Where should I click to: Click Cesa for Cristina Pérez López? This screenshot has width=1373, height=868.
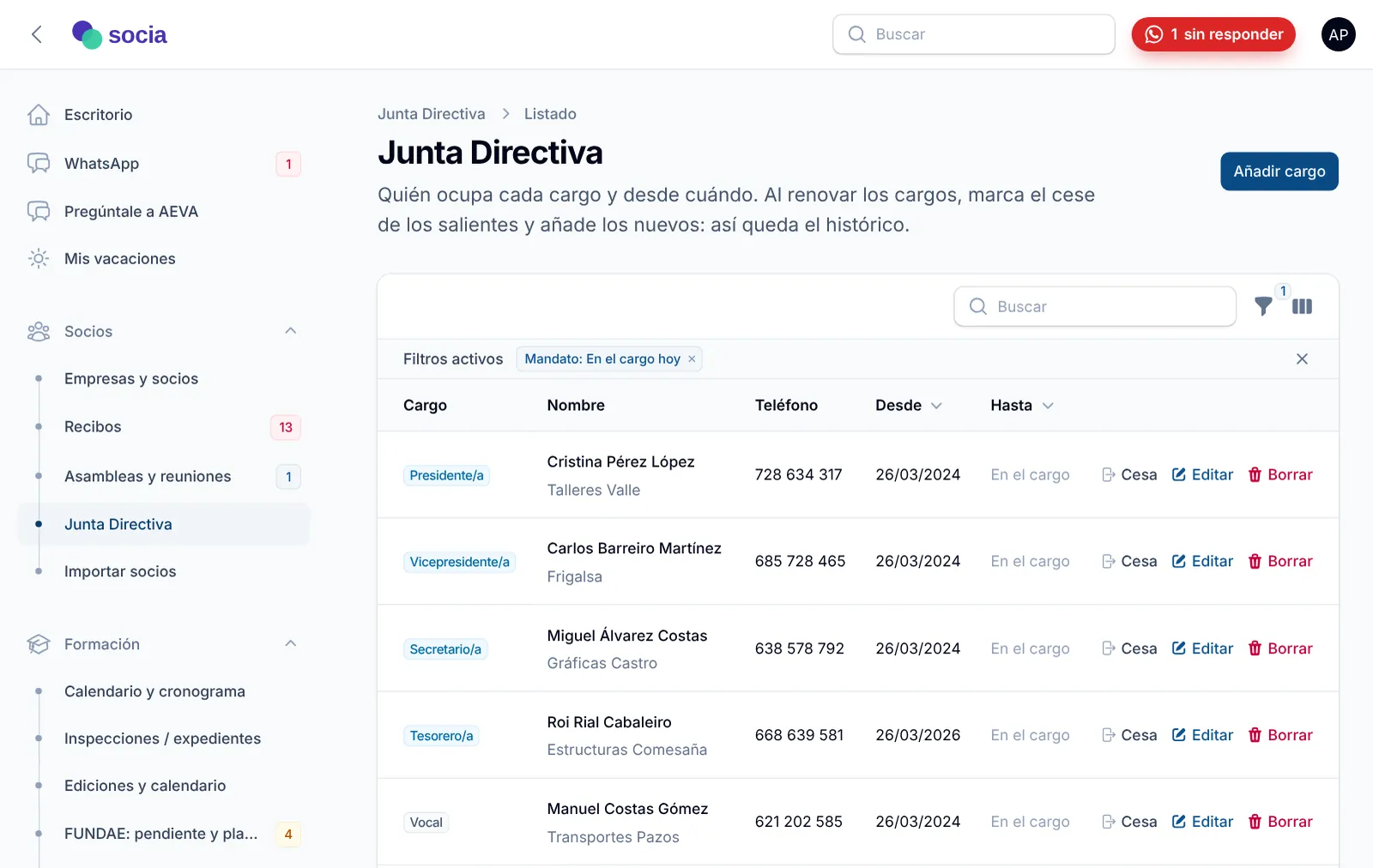1129,474
